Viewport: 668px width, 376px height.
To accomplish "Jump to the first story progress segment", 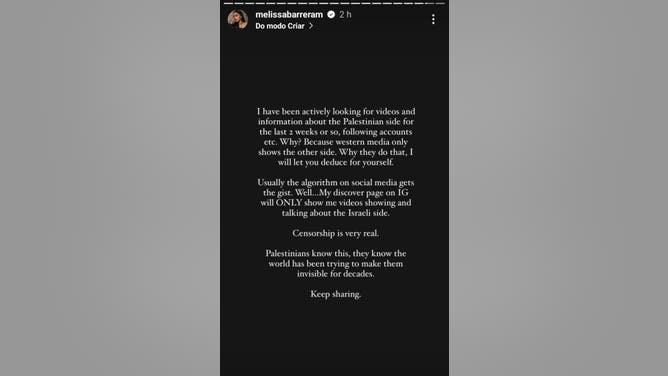I will pos(228,3).
